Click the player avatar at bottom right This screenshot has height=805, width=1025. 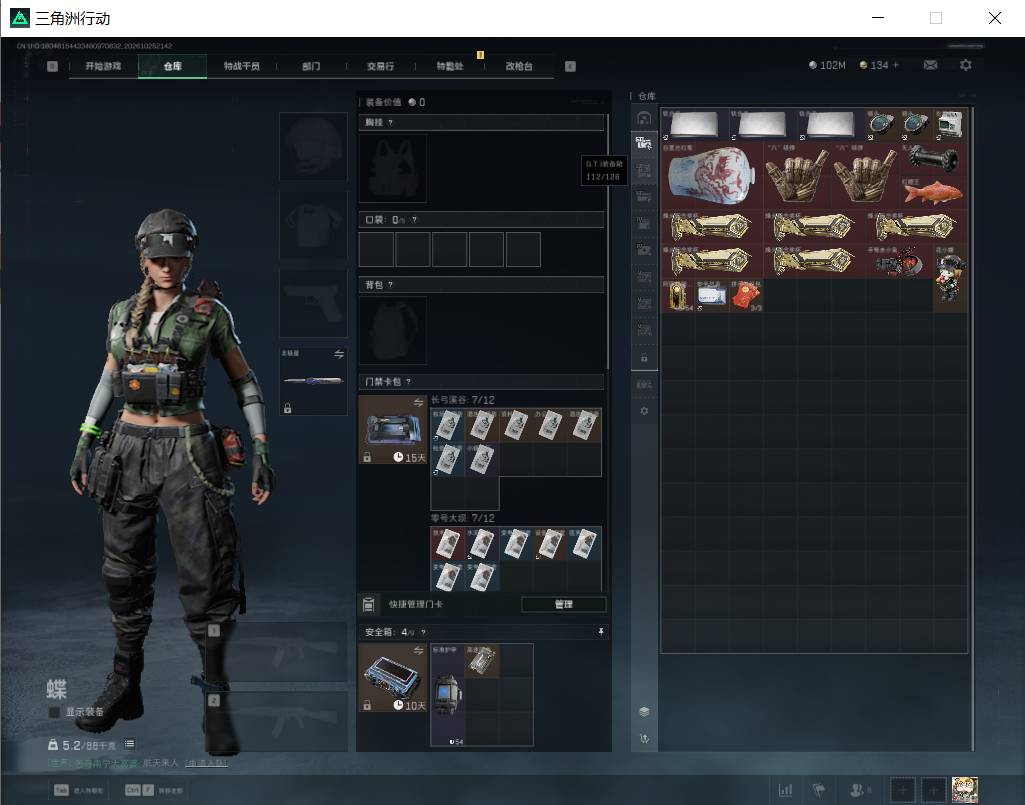pyautogui.click(x=964, y=789)
